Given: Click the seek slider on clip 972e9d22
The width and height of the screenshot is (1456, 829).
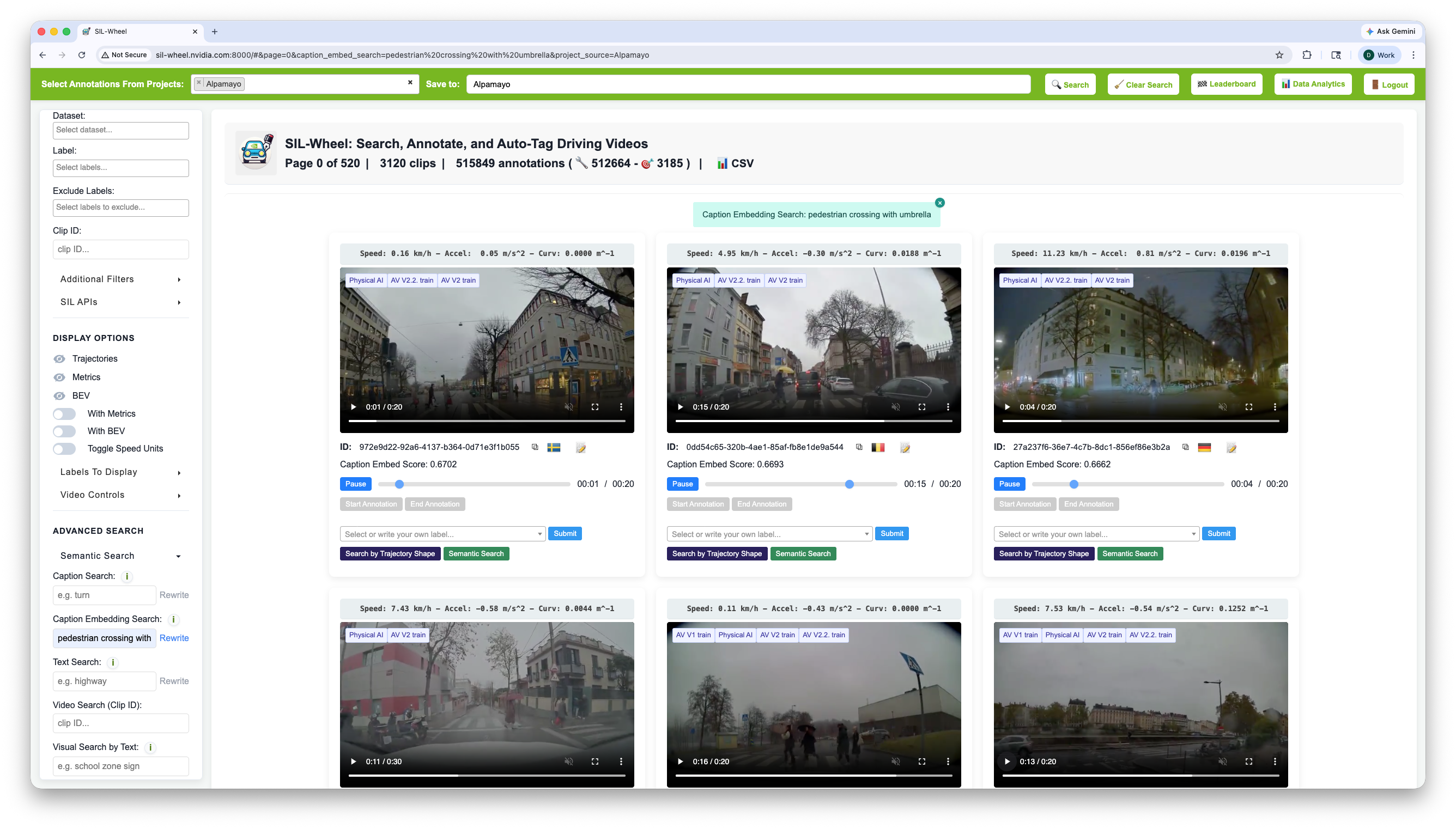Looking at the screenshot, I should point(474,485).
